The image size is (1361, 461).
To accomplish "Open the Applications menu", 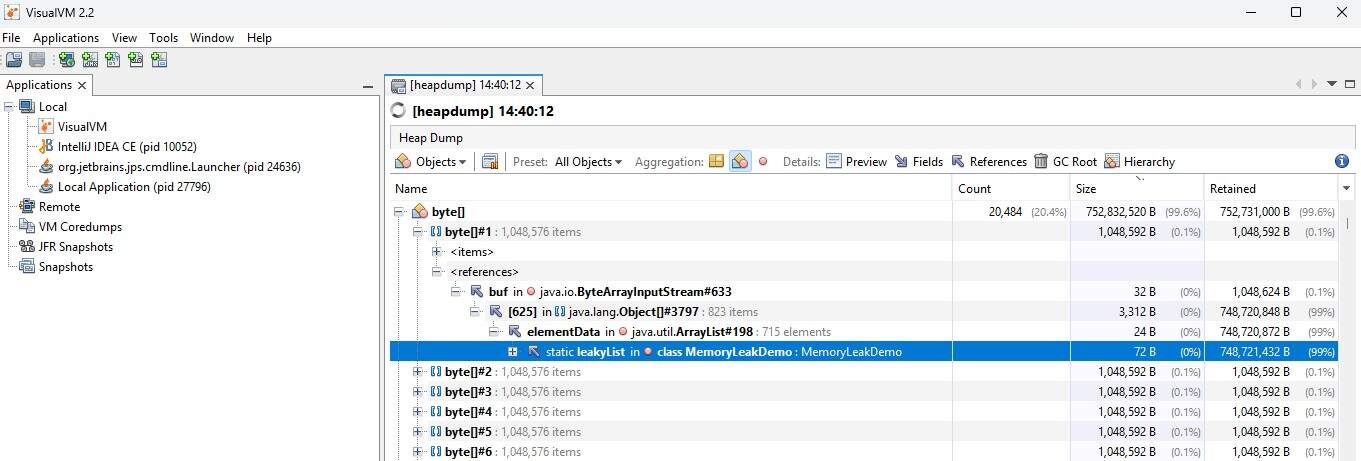I will coord(66,37).
